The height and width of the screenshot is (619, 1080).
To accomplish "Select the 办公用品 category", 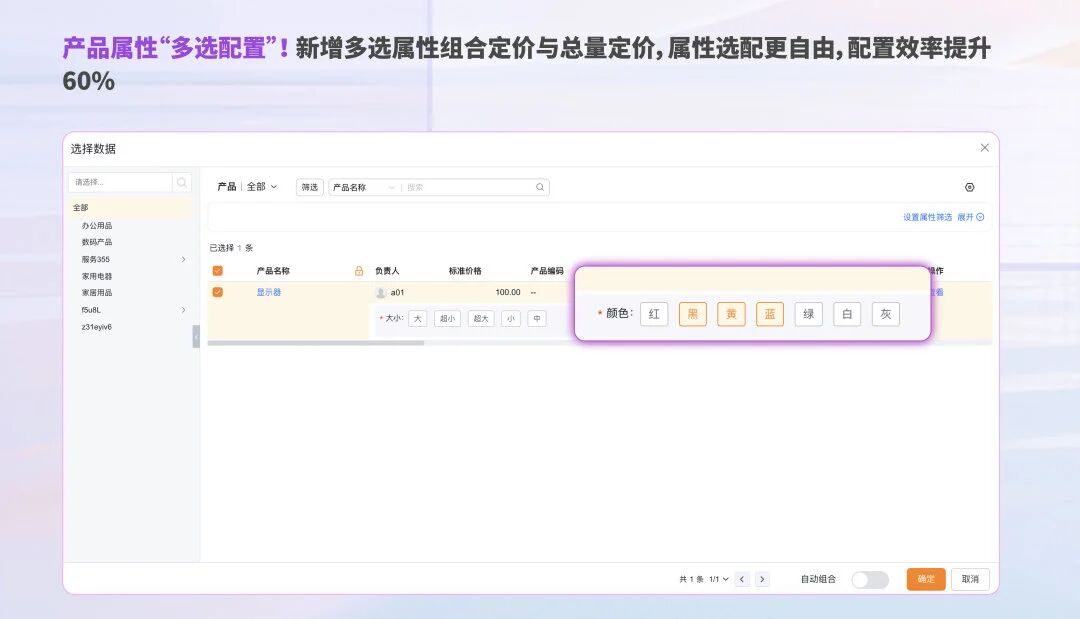I will tap(97, 226).
